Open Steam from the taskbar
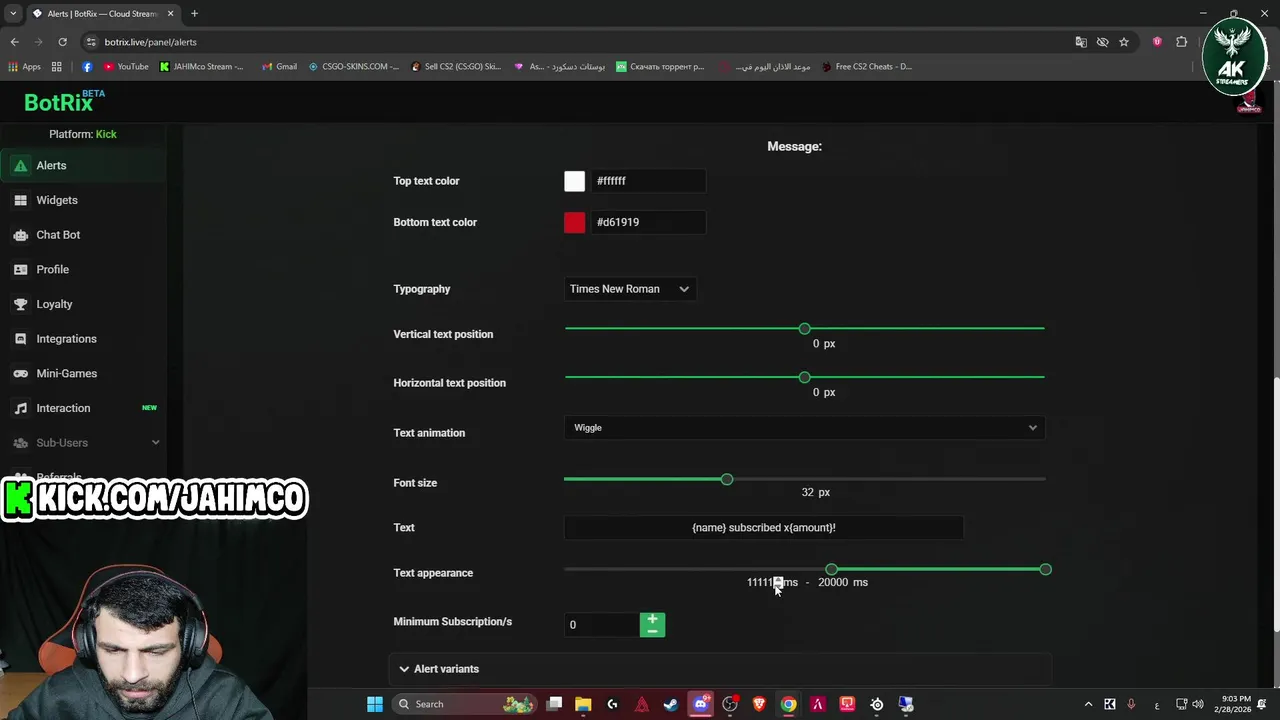Image resolution: width=1280 pixels, height=720 pixels. click(671, 704)
